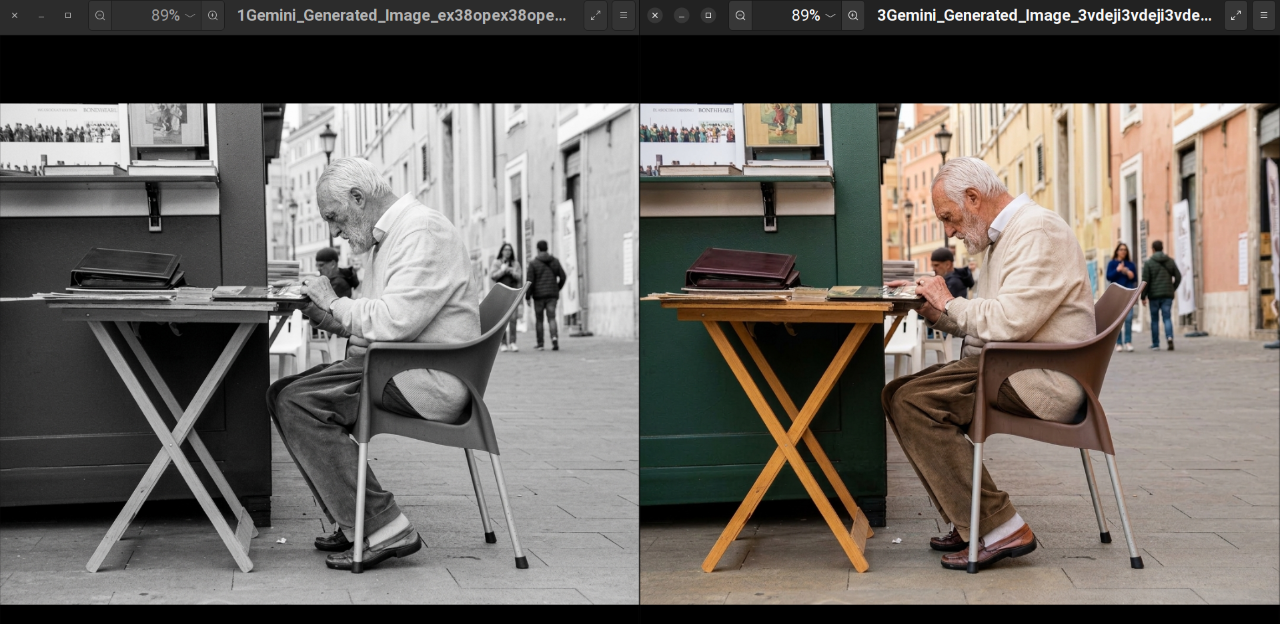This screenshot has width=1280, height=624.
Task: Open hamburger menu of the grayscale image window
Action: (x=624, y=16)
